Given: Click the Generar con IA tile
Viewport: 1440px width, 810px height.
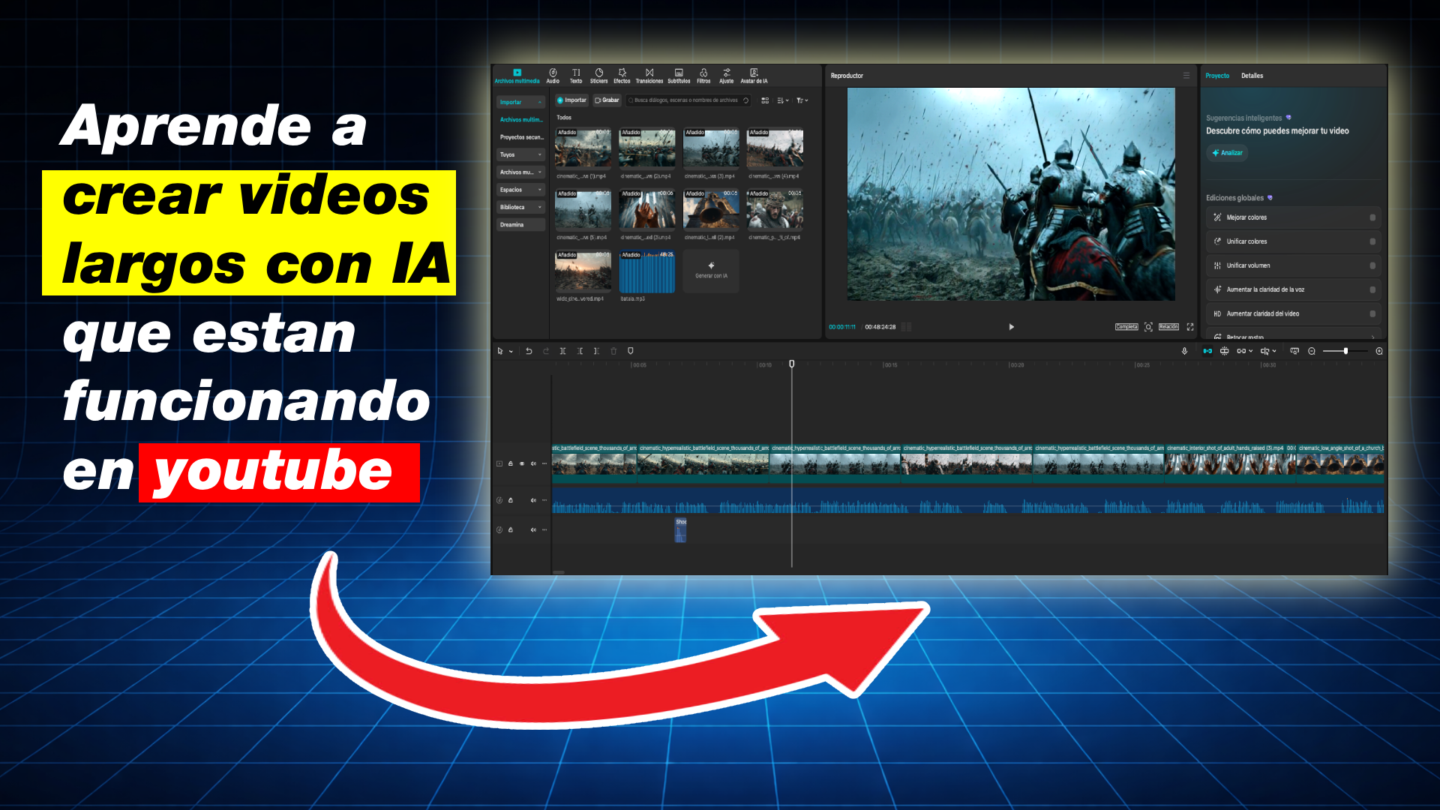Looking at the screenshot, I should pos(711,272).
